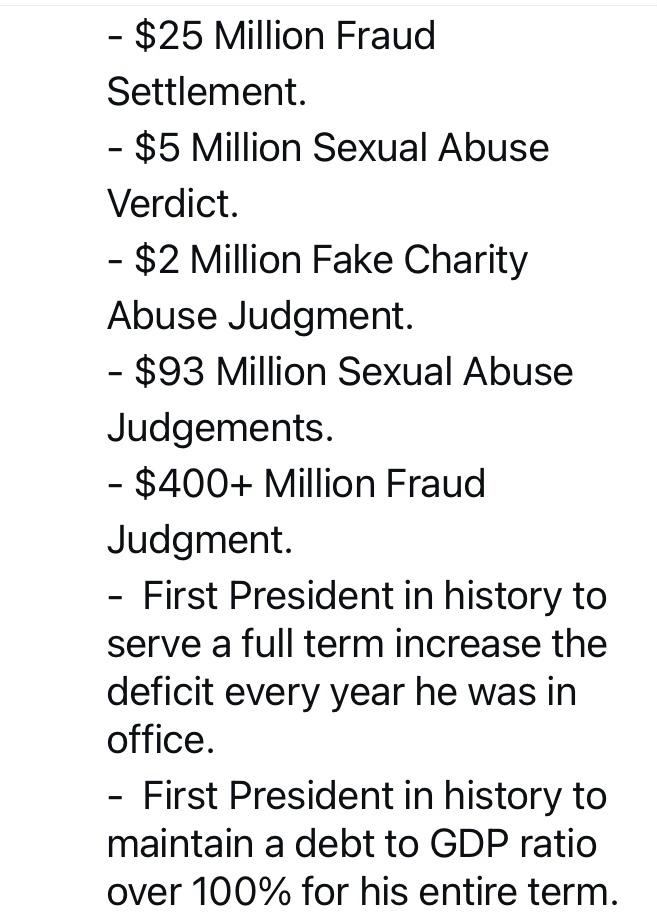Tap the "$400+ Million Fraud" line
This screenshot has height=919, width=657.
tap(296, 484)
